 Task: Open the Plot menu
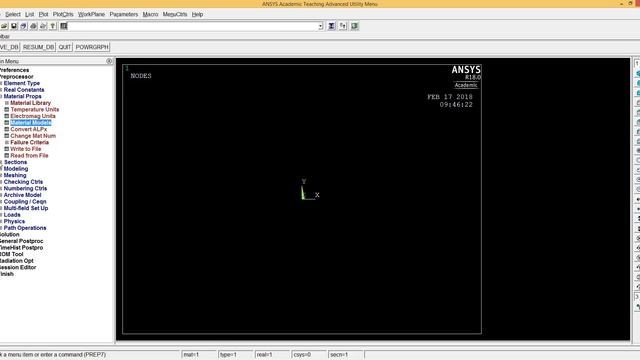click(43, 14)
